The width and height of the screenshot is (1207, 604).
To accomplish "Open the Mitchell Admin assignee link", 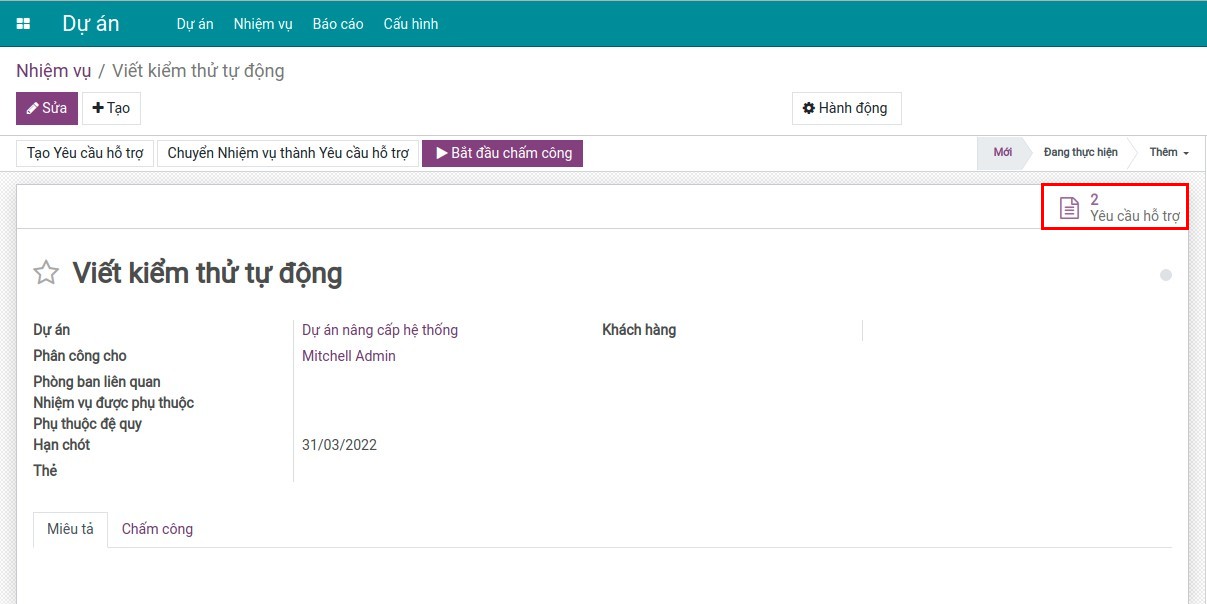I will point(349,356).
